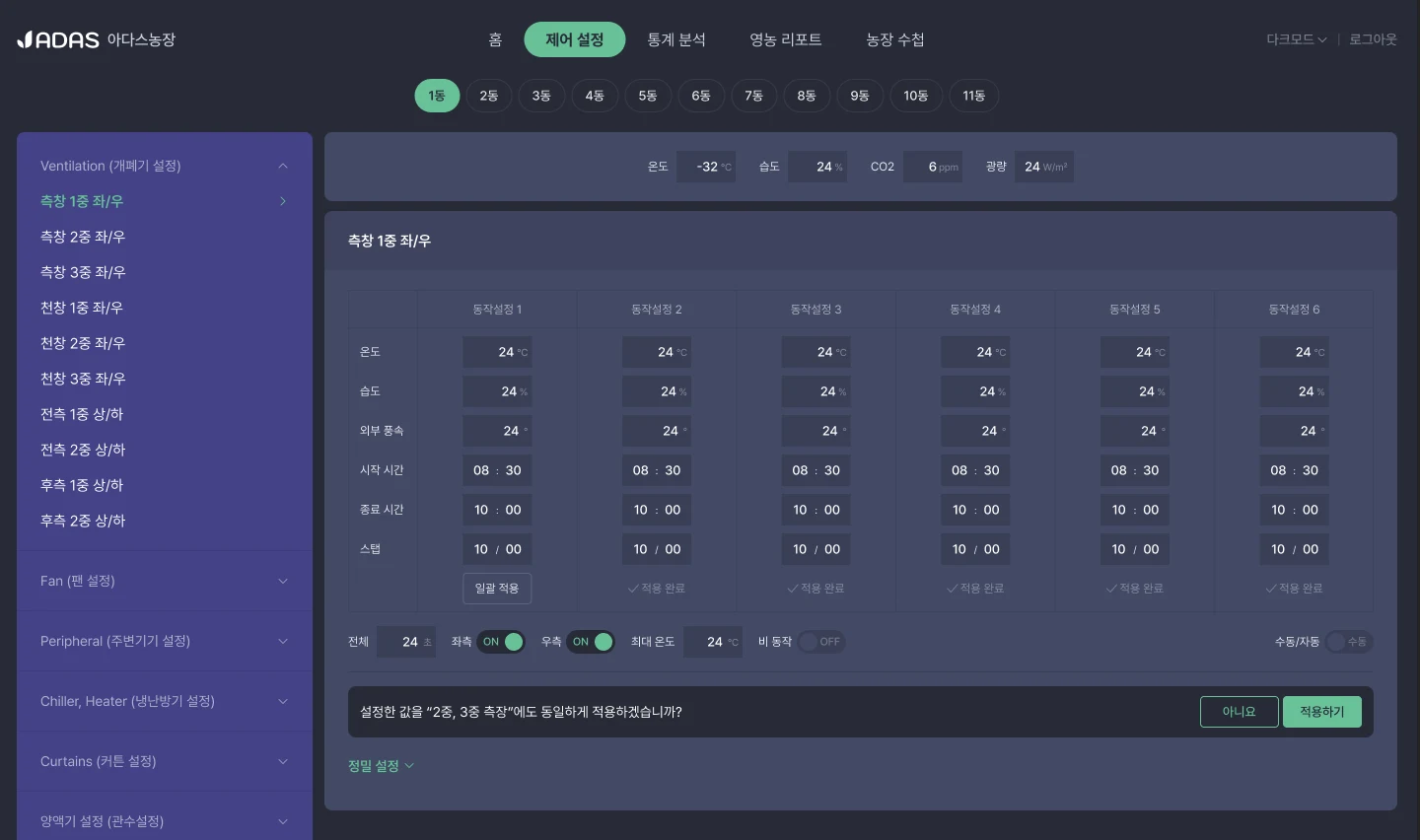Expand Fan (팬 설정) section
1420x840 pixels.
click(x=165, y=581)
